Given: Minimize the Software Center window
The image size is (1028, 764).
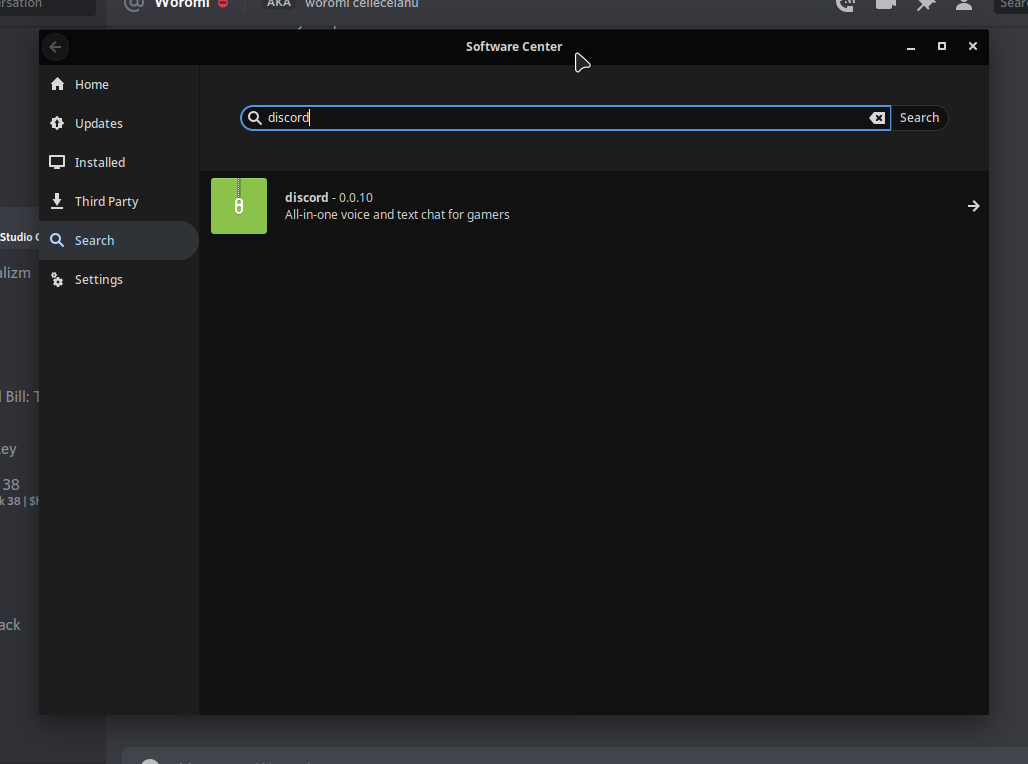Looking at the screenshot, I should (911, 47).
